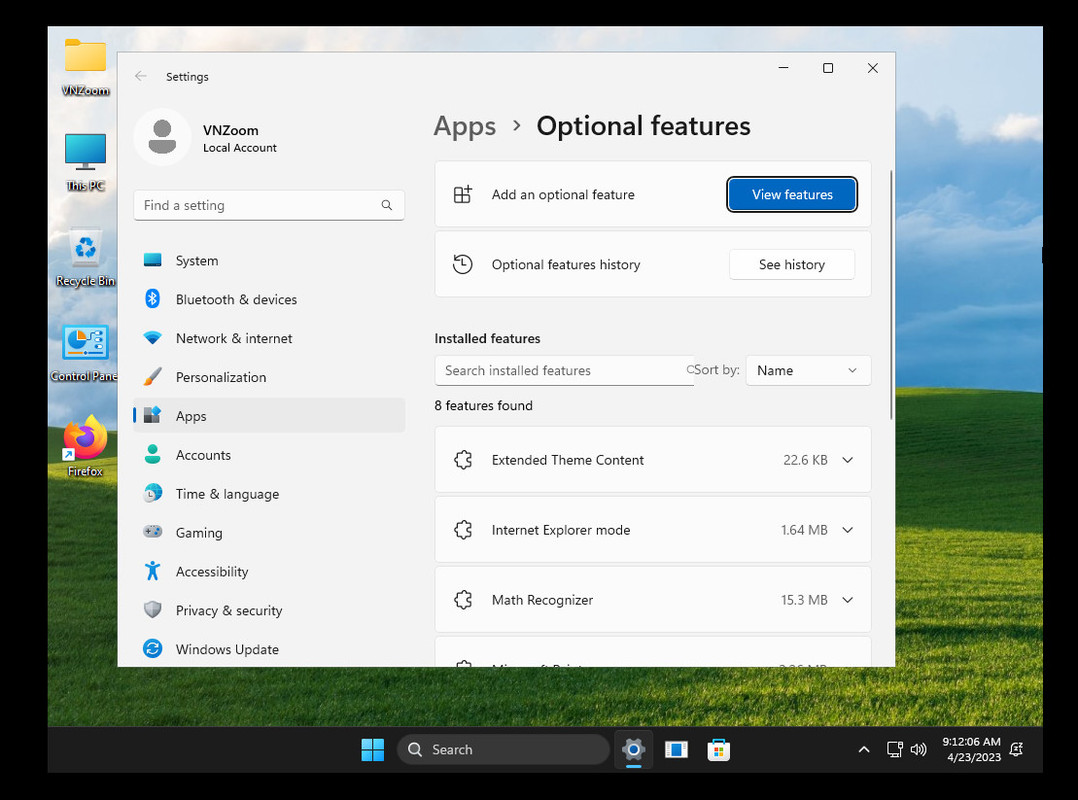Click the Gaming controller icon
Image resolution: width=1078 pixels, height=800 pixels.
point(153,531)
